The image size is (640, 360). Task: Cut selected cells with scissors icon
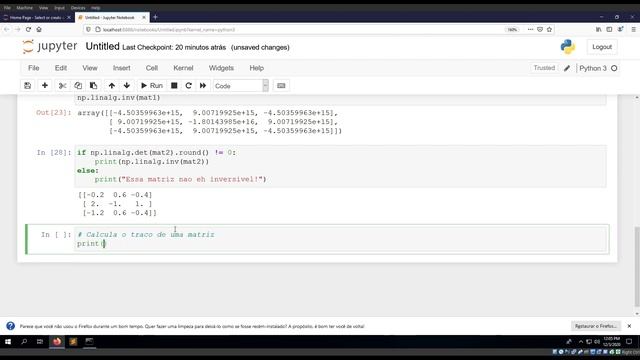pos(62,86)
